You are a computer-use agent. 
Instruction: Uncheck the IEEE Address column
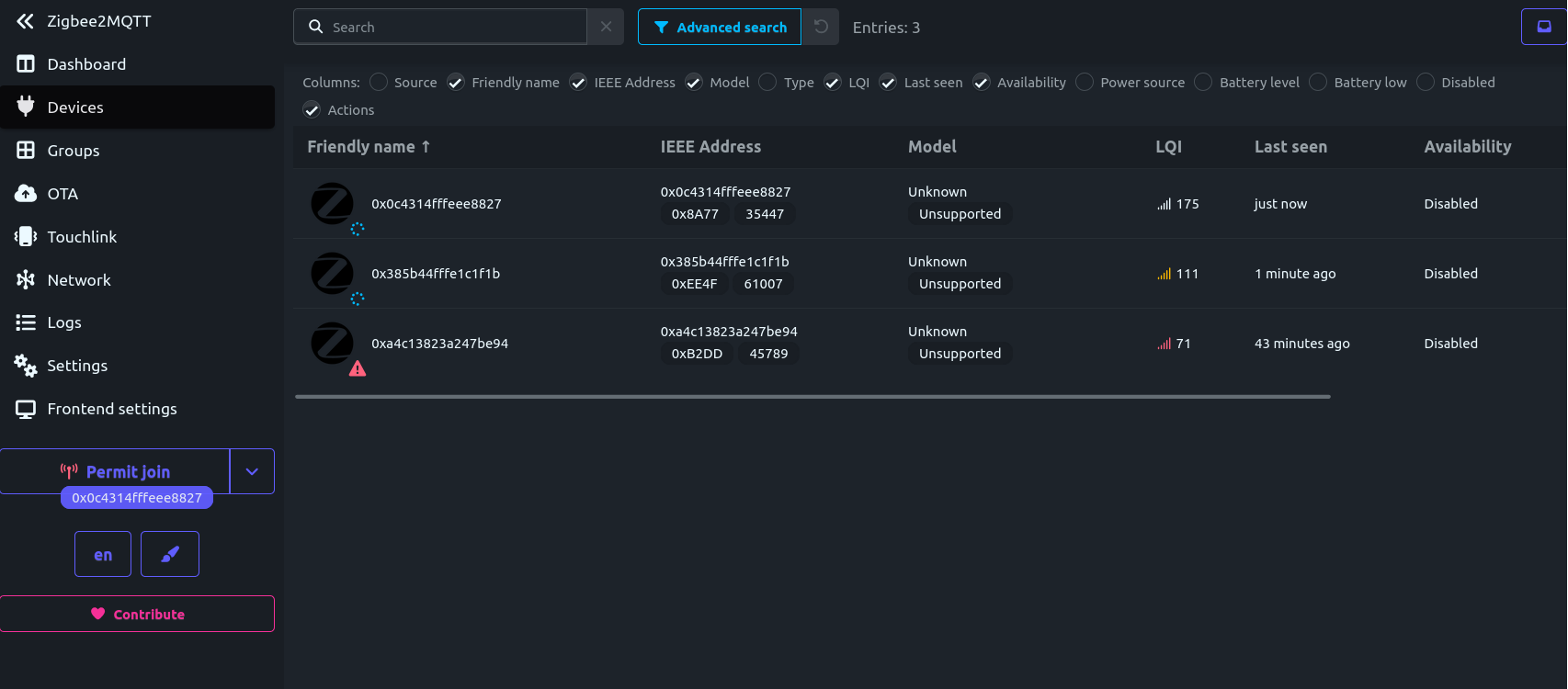(x=578, y=83)
